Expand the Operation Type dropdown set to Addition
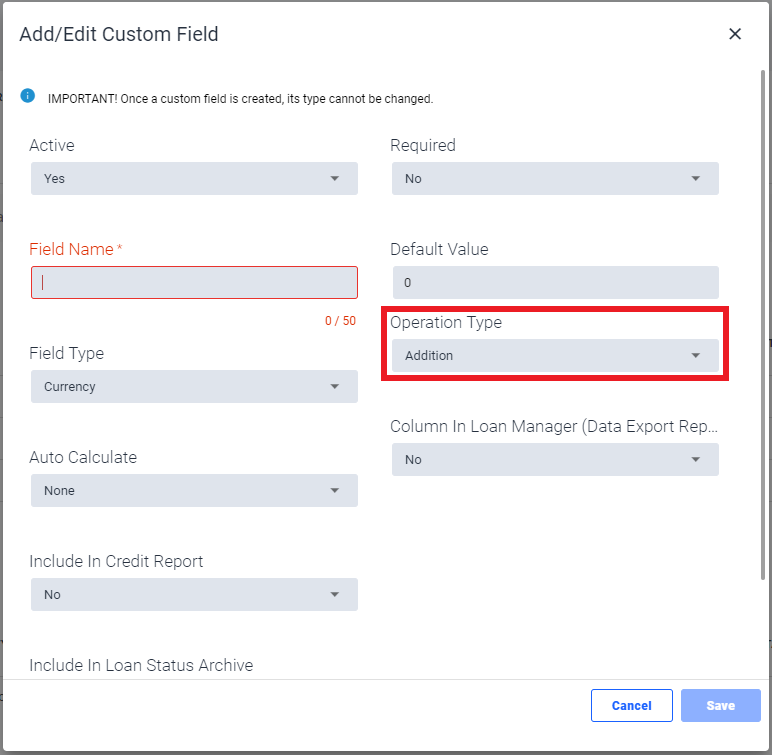The image size is (772, 755). [x=555, y=355]
